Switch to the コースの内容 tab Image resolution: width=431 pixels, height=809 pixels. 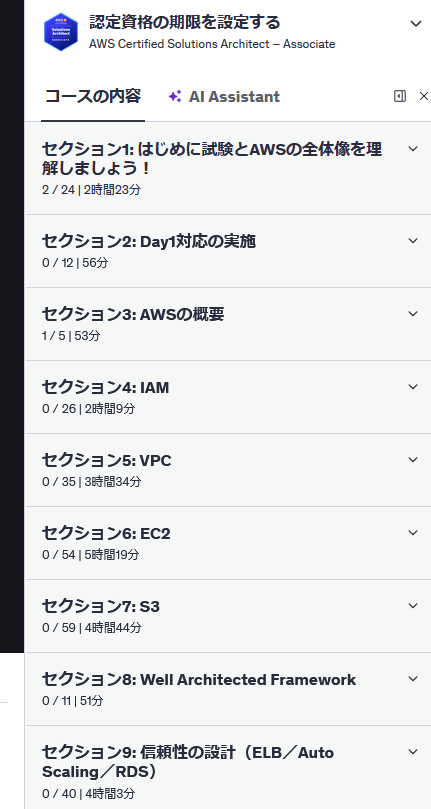93,96
